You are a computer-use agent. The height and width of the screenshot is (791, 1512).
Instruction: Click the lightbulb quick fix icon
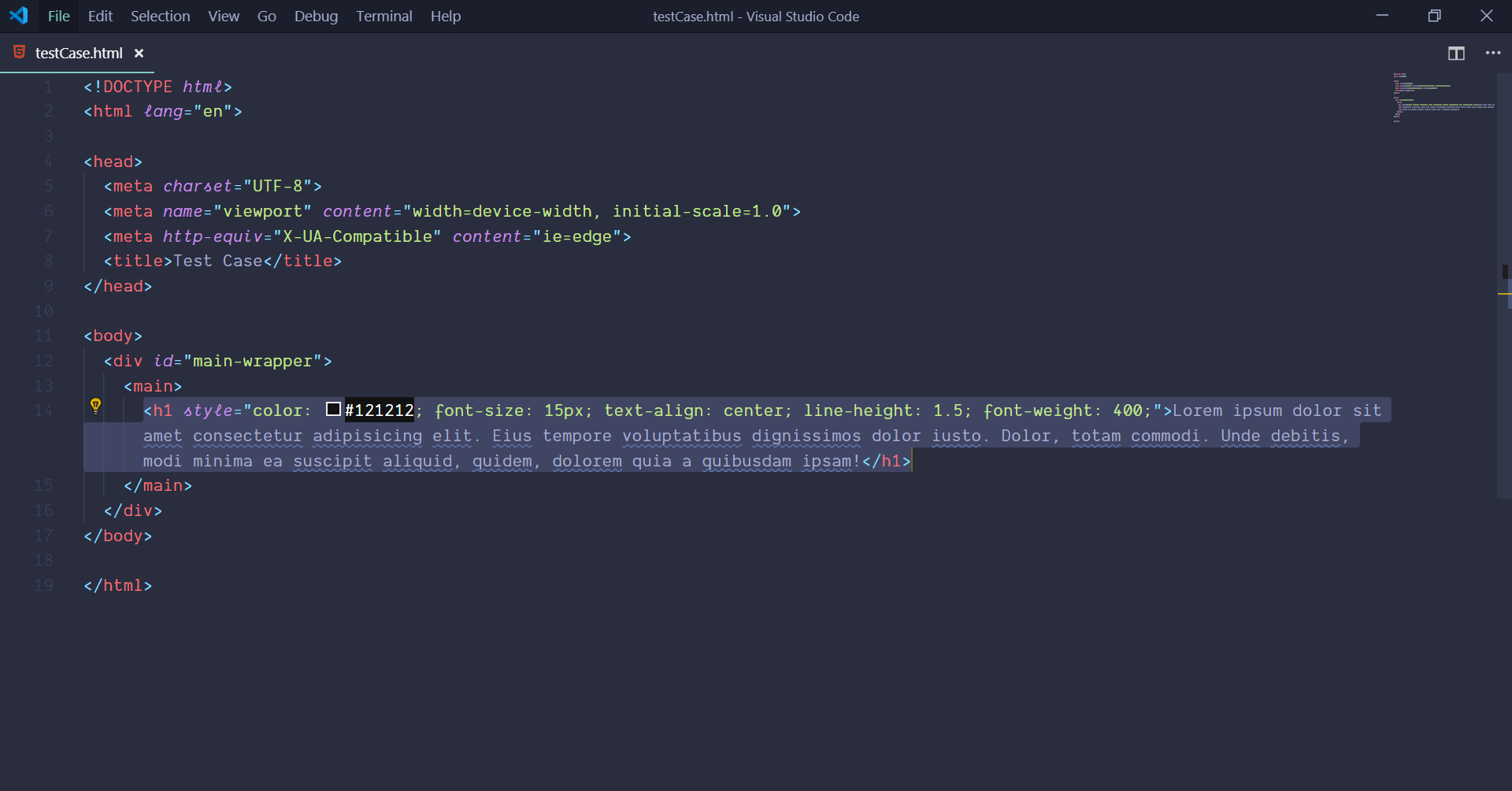click(96, 406)
